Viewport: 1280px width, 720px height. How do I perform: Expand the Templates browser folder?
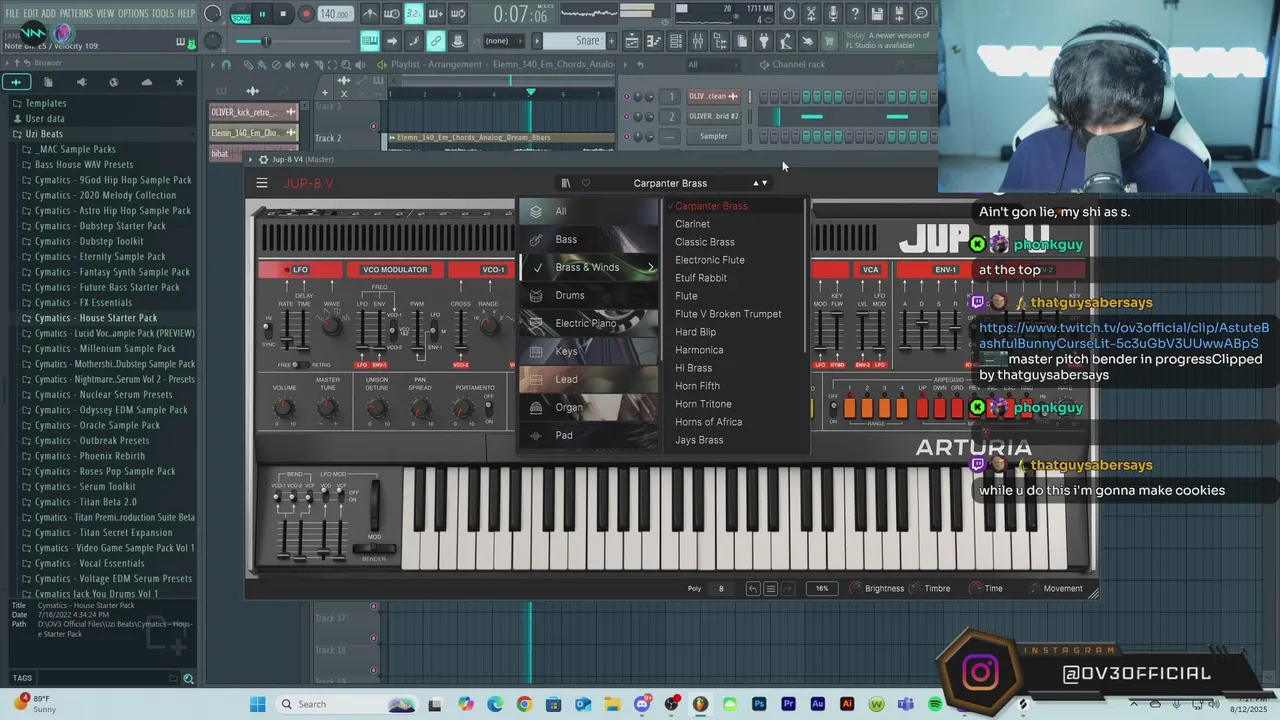[46, 103]
